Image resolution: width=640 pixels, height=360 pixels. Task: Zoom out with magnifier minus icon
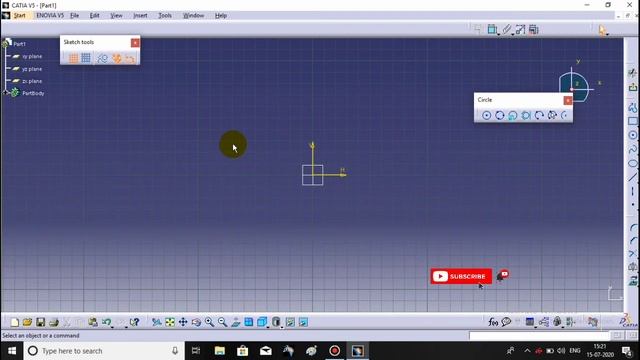coord(222,322)
